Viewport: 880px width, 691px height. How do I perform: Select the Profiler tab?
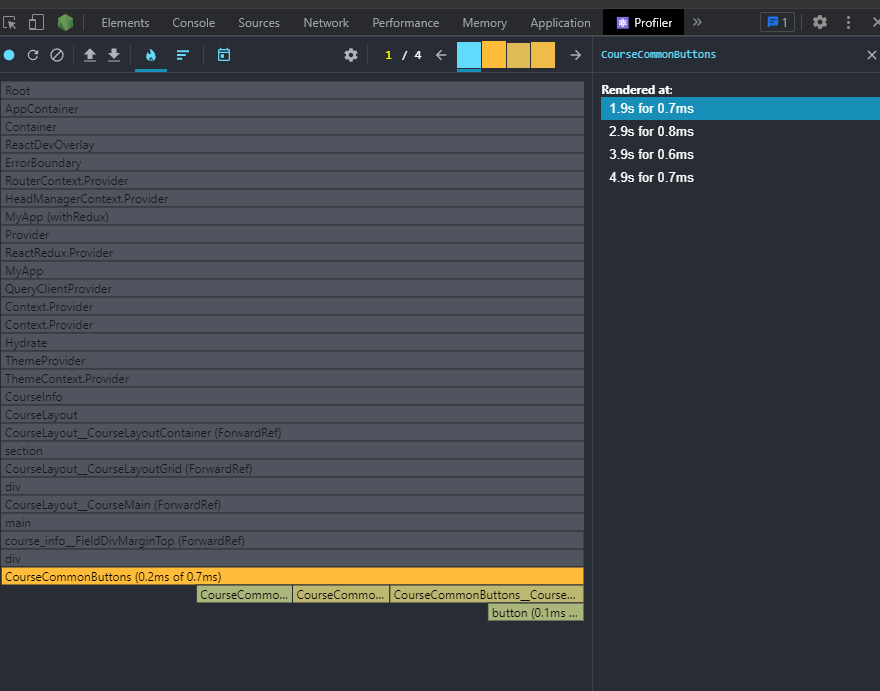pyautogui.click(x=644, y=23)
